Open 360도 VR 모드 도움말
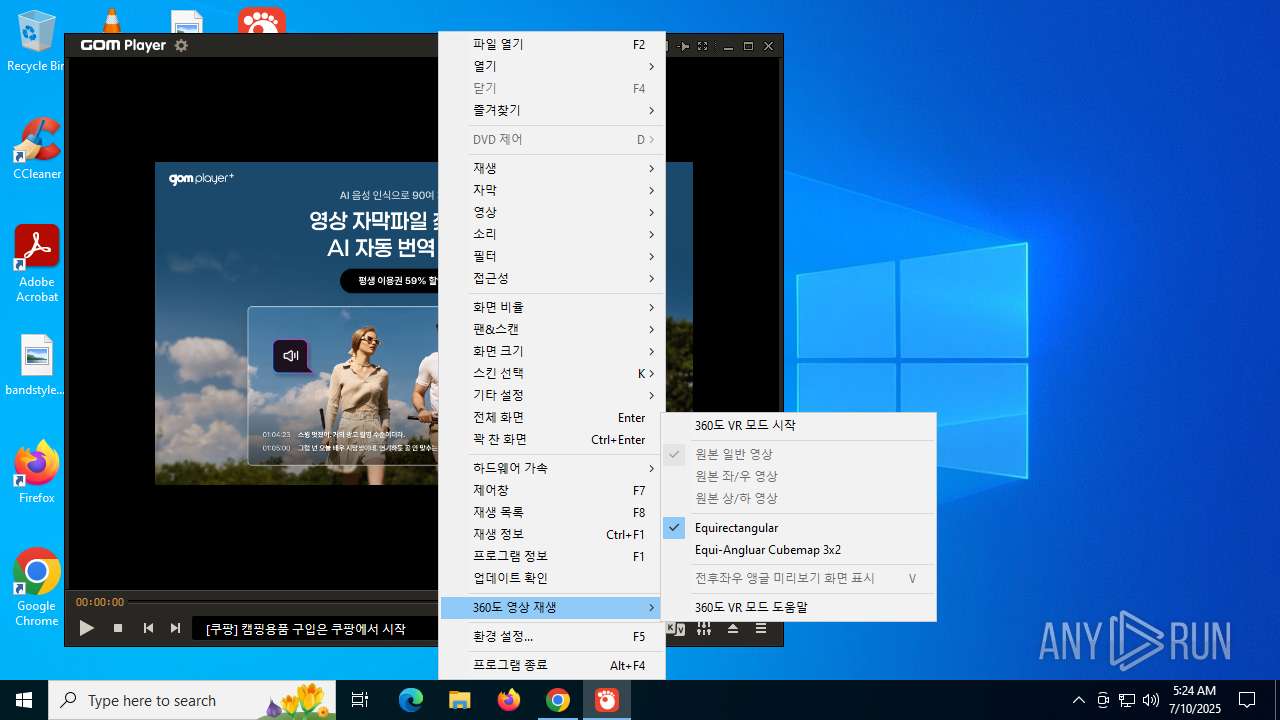The width and height of the screenshot is (1280, 720). (798, 607)
